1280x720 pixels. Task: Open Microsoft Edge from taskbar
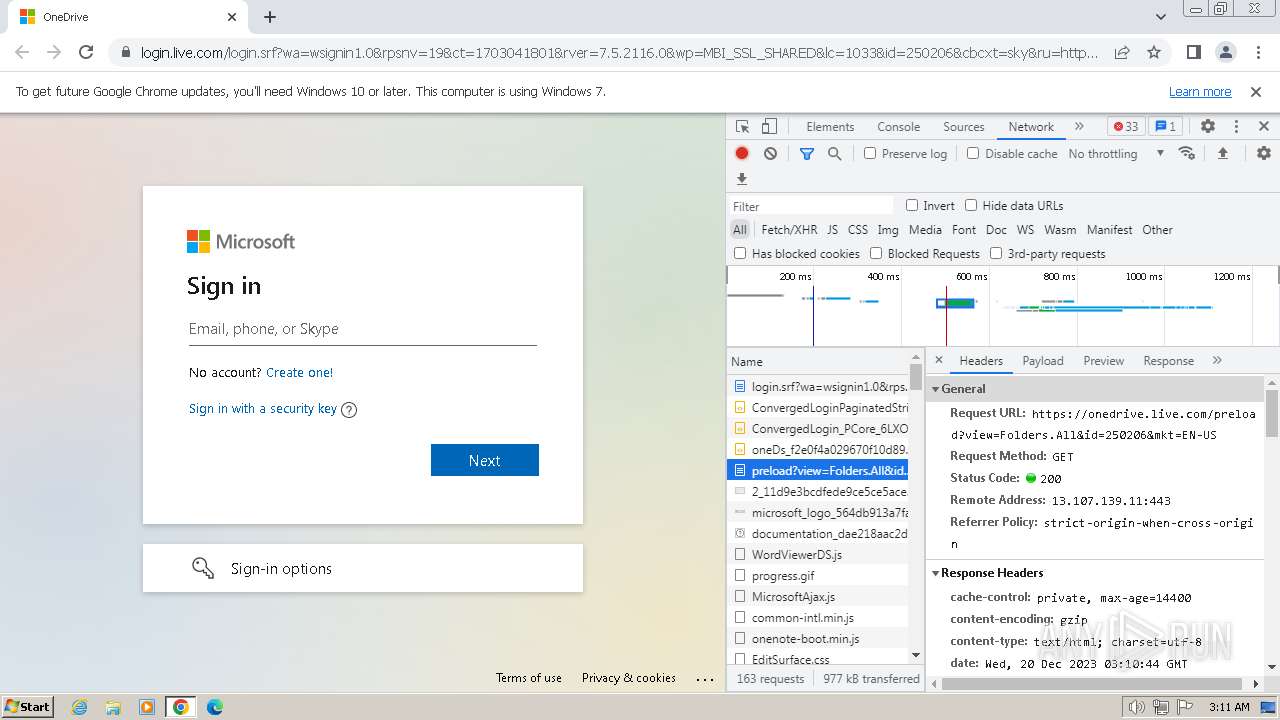click(215, 707)
